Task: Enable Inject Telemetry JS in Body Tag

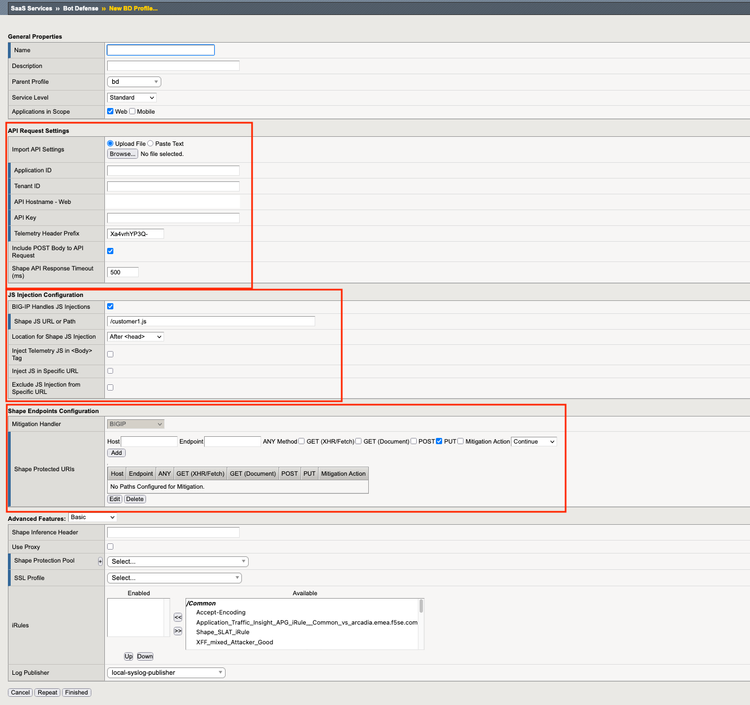Action: coord(110,354)
